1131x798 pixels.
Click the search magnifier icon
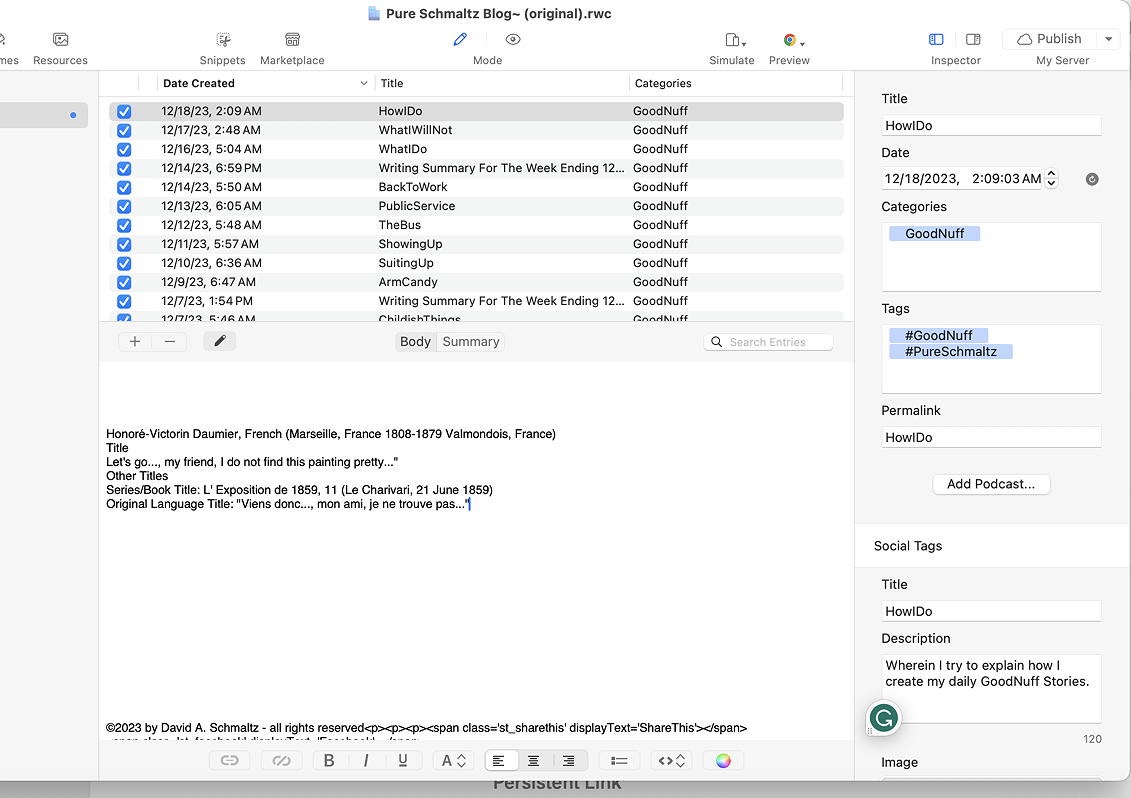click(716, 342)
